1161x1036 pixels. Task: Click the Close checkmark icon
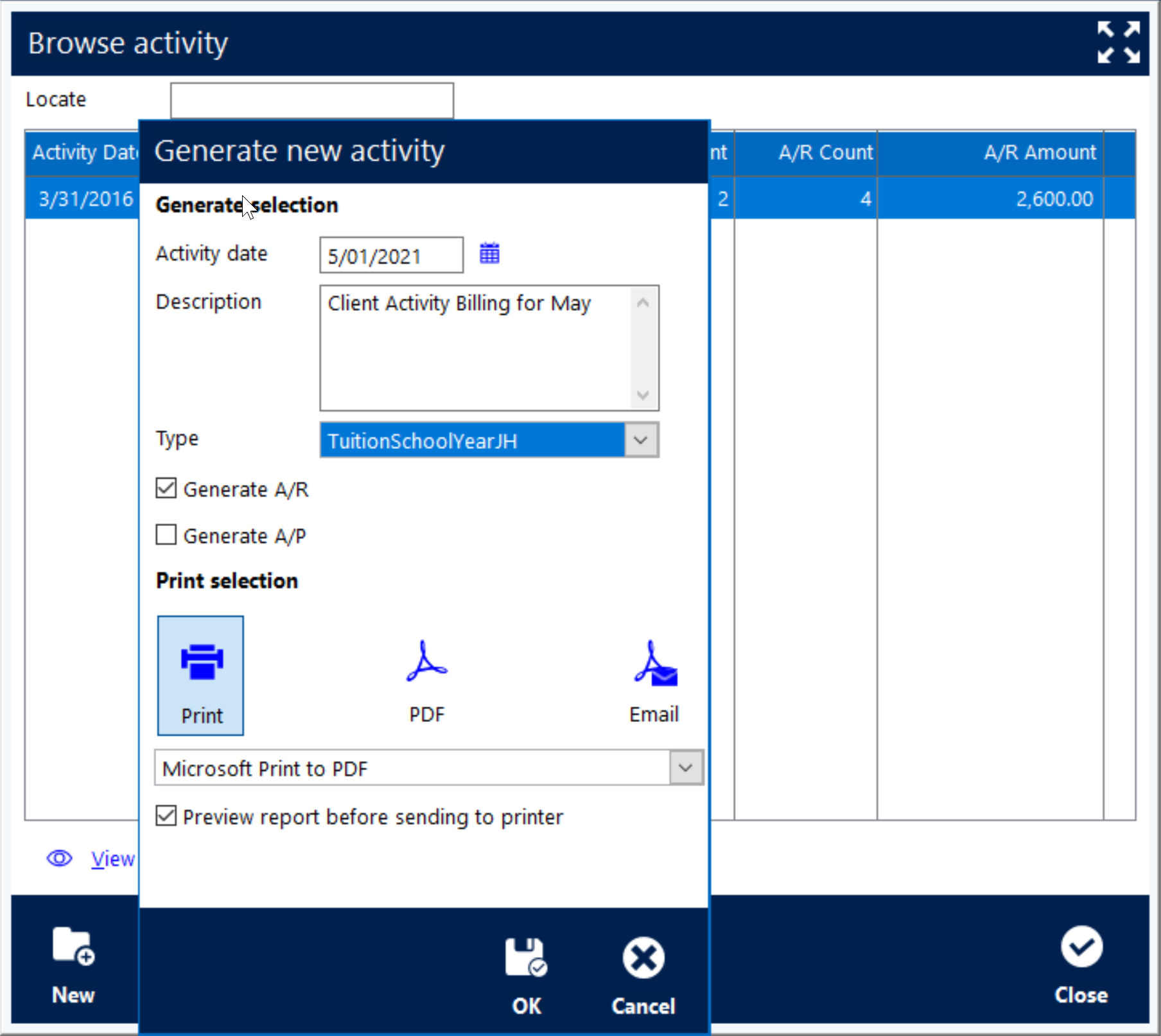click(x=1081, y=947)
